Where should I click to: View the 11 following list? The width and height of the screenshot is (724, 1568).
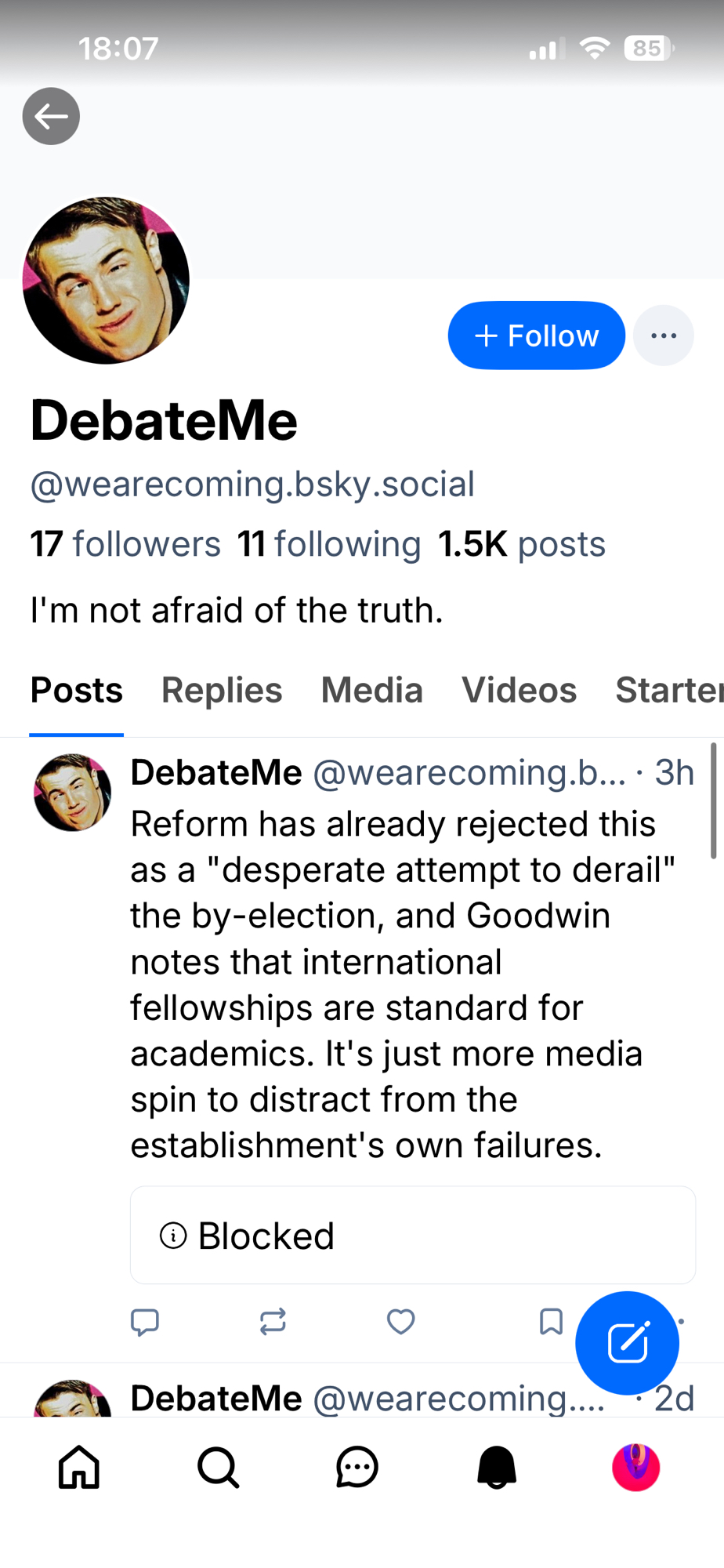pos(329,544)
